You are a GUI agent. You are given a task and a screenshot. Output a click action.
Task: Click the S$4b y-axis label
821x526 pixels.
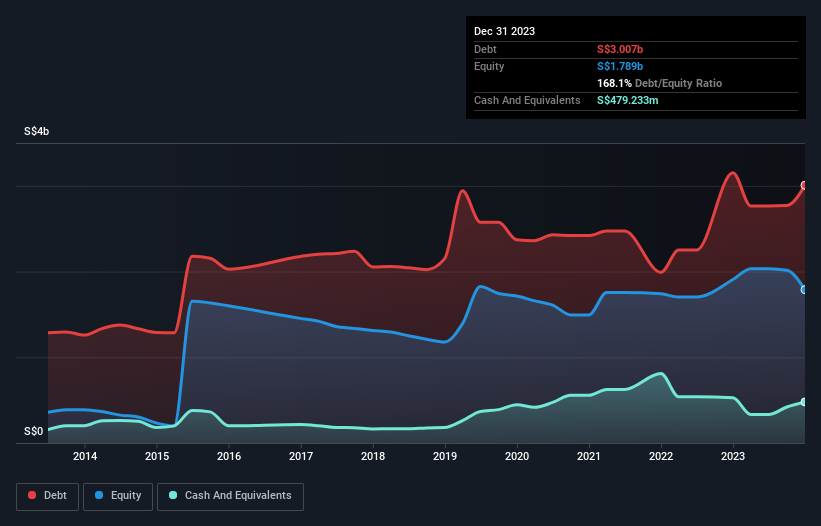(x=37, y=131)
